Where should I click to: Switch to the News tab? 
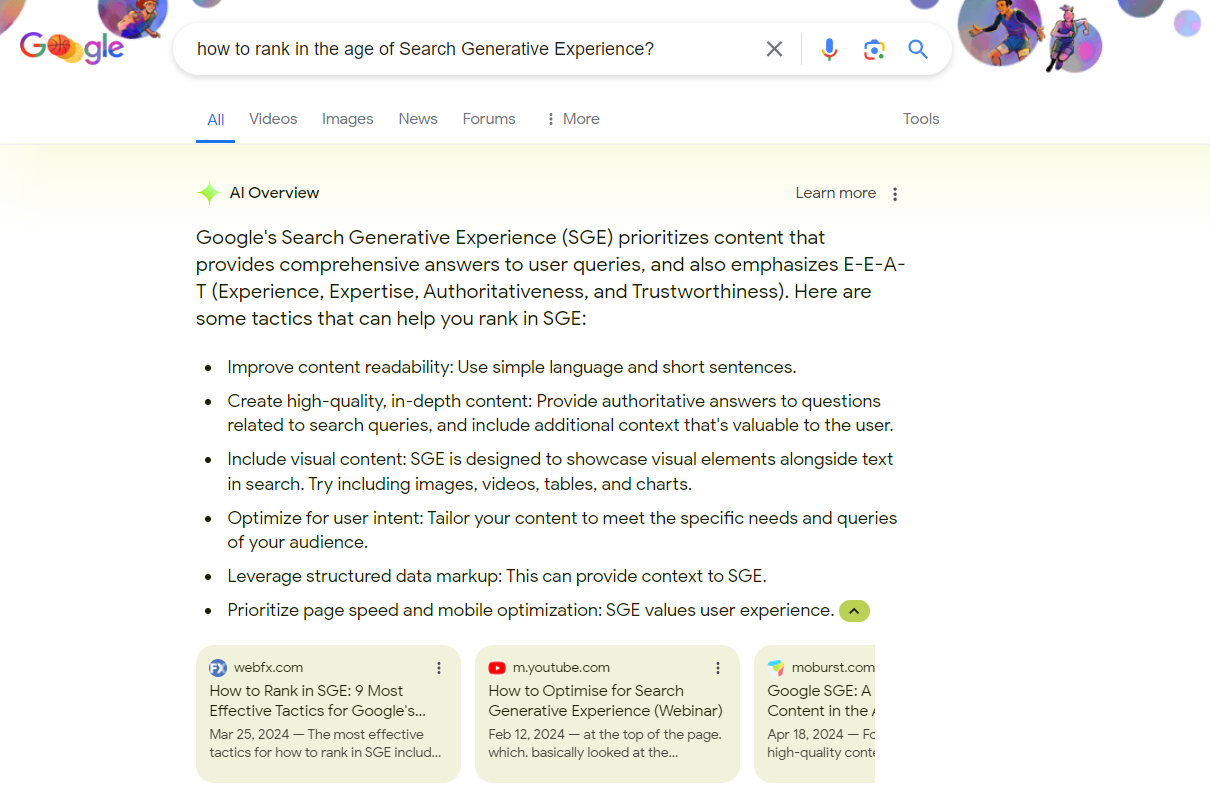tap(418, 119)
